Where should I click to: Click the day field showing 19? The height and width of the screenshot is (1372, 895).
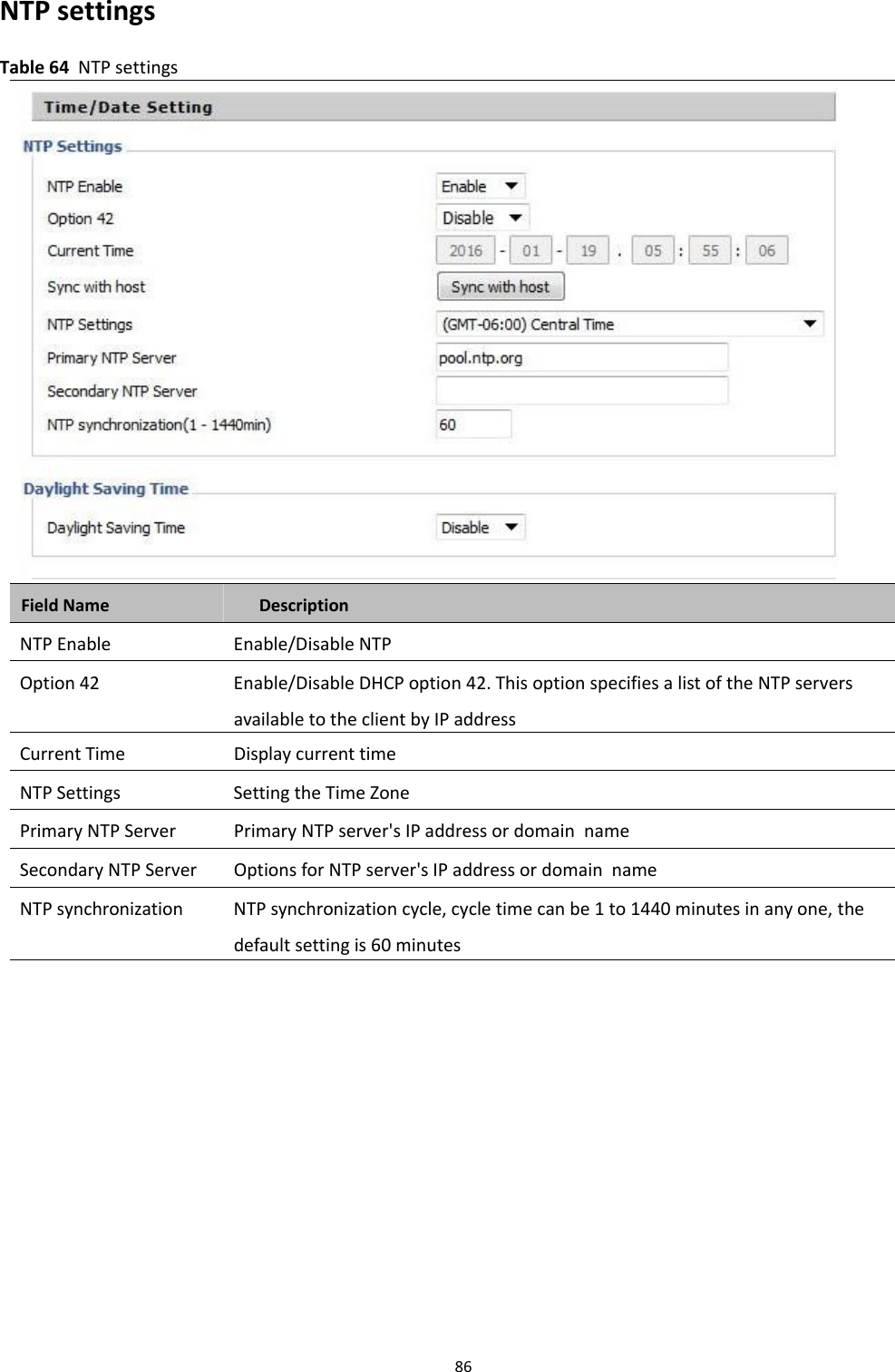coord(587,250)
